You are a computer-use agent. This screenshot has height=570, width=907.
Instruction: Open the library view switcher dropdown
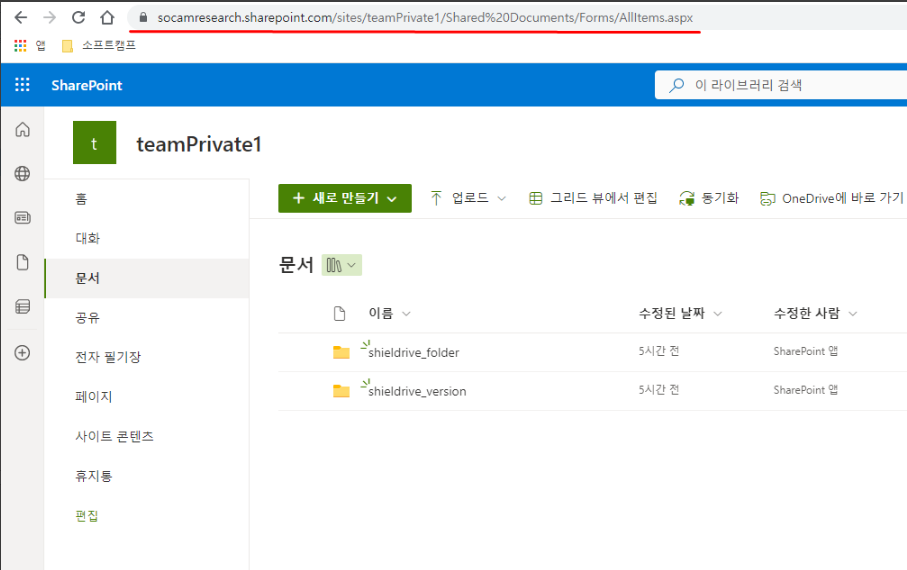[x=341, y=265]
